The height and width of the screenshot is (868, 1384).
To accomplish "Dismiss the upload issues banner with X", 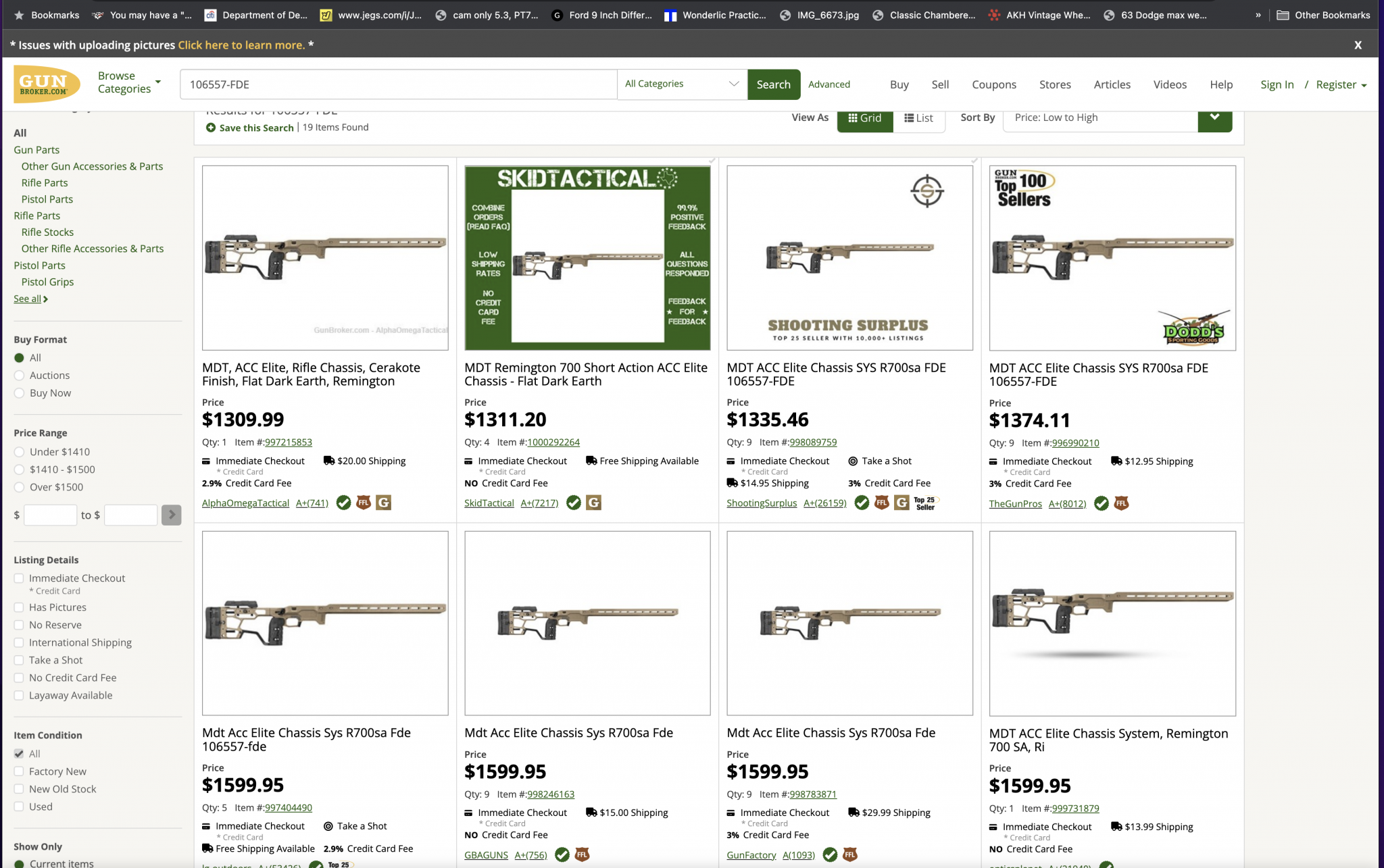I will point(1358,45).
